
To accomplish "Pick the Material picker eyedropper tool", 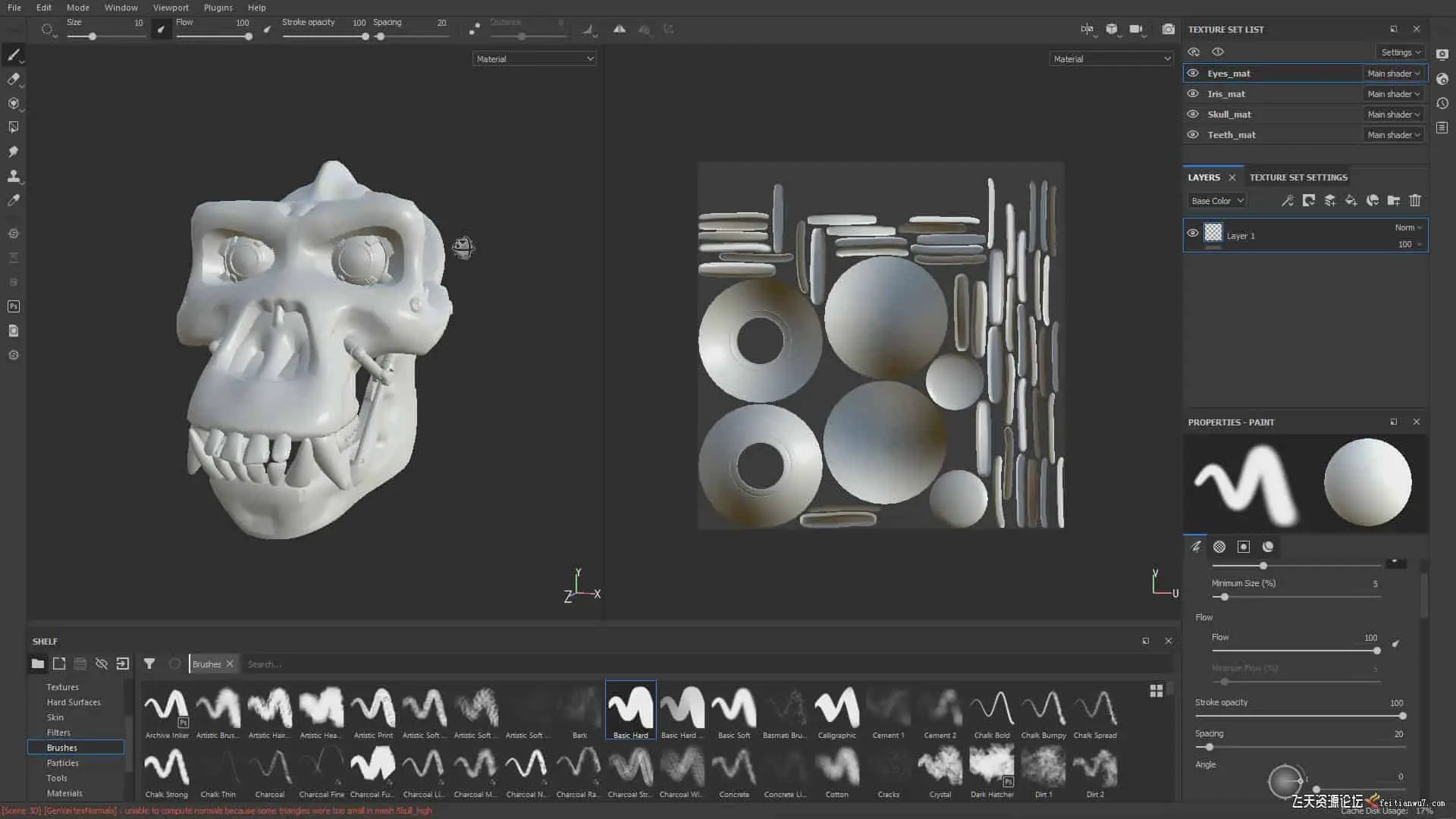I will [x=13, y=200].
